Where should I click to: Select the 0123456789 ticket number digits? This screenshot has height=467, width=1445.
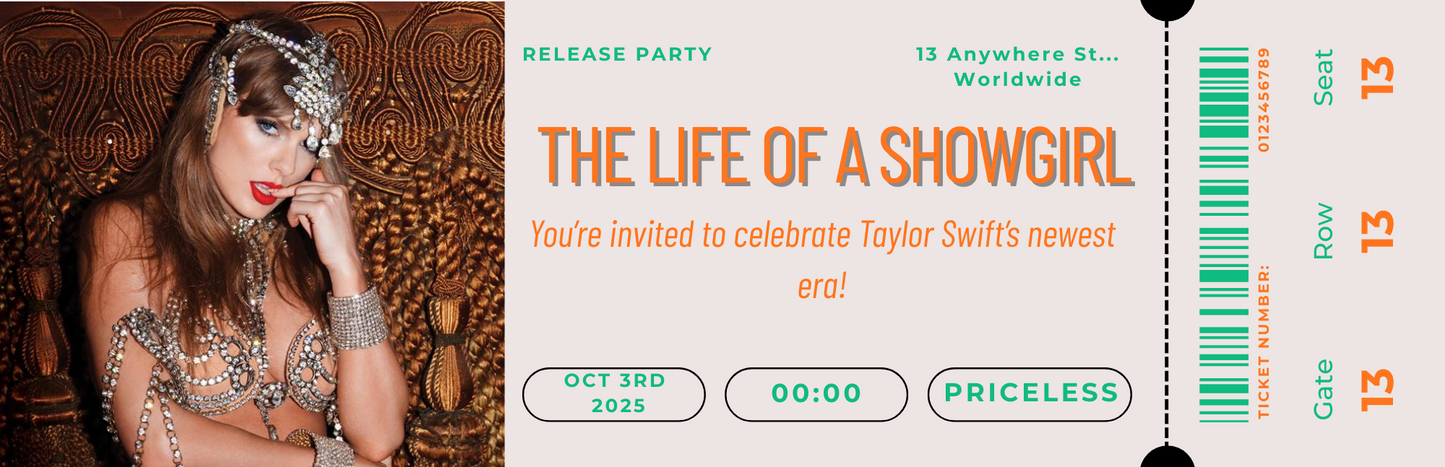1265,99
